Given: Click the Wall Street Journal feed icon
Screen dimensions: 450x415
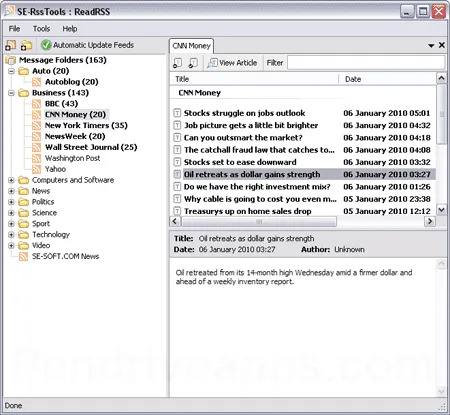Looking at the screenshot, I should tap(36, 147).
